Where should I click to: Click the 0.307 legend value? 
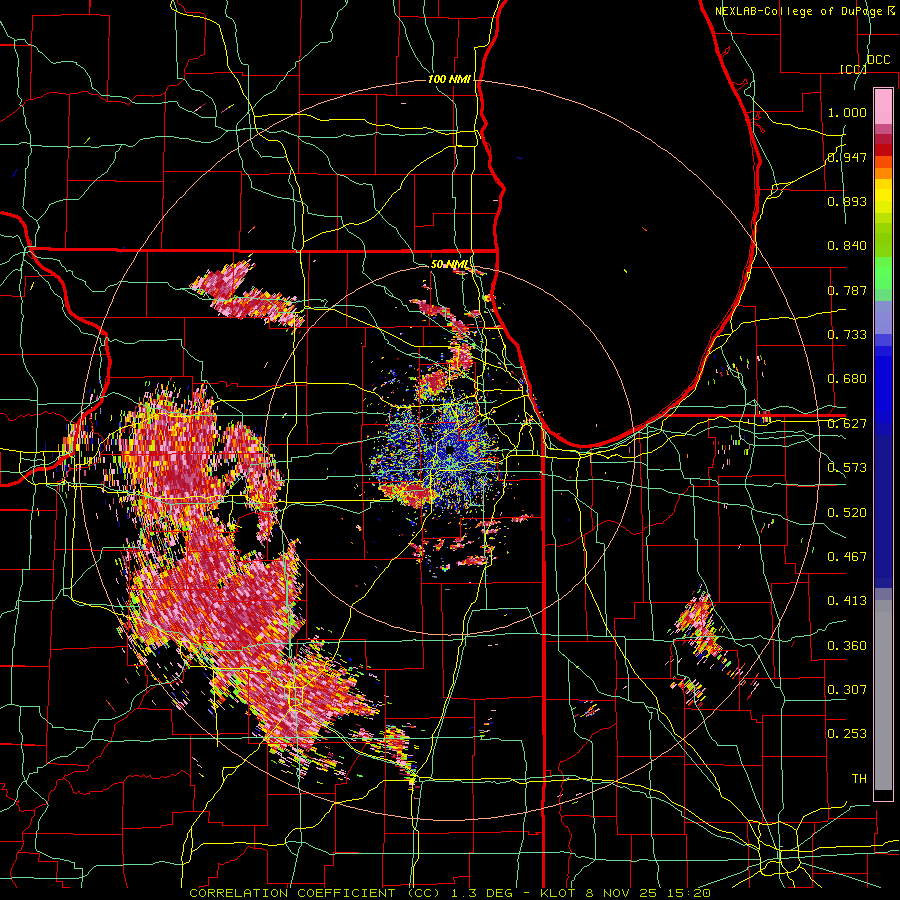click(x=847, y=690)
